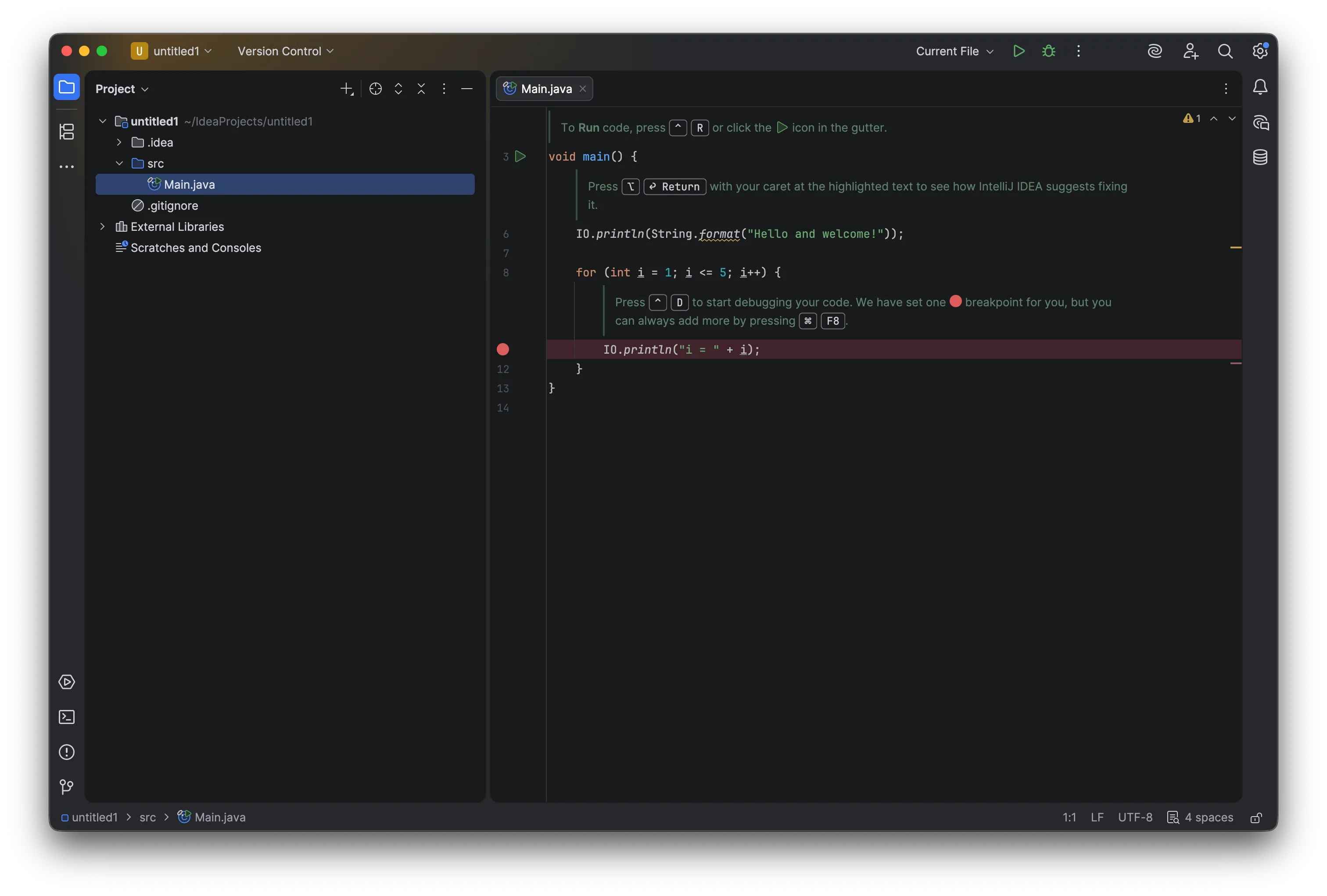
Task: Start a Debug session with the bug icon
Action: [1049, 51]
